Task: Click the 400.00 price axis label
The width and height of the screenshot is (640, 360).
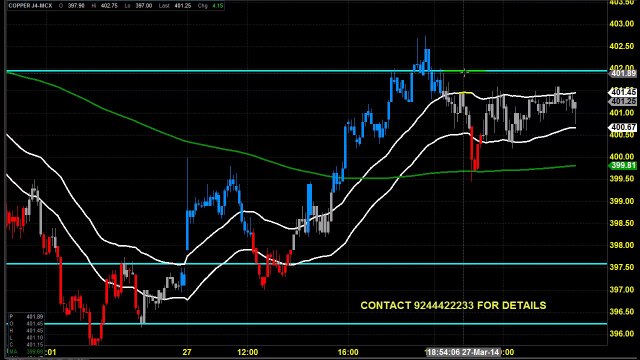Action: click(622, 157)
